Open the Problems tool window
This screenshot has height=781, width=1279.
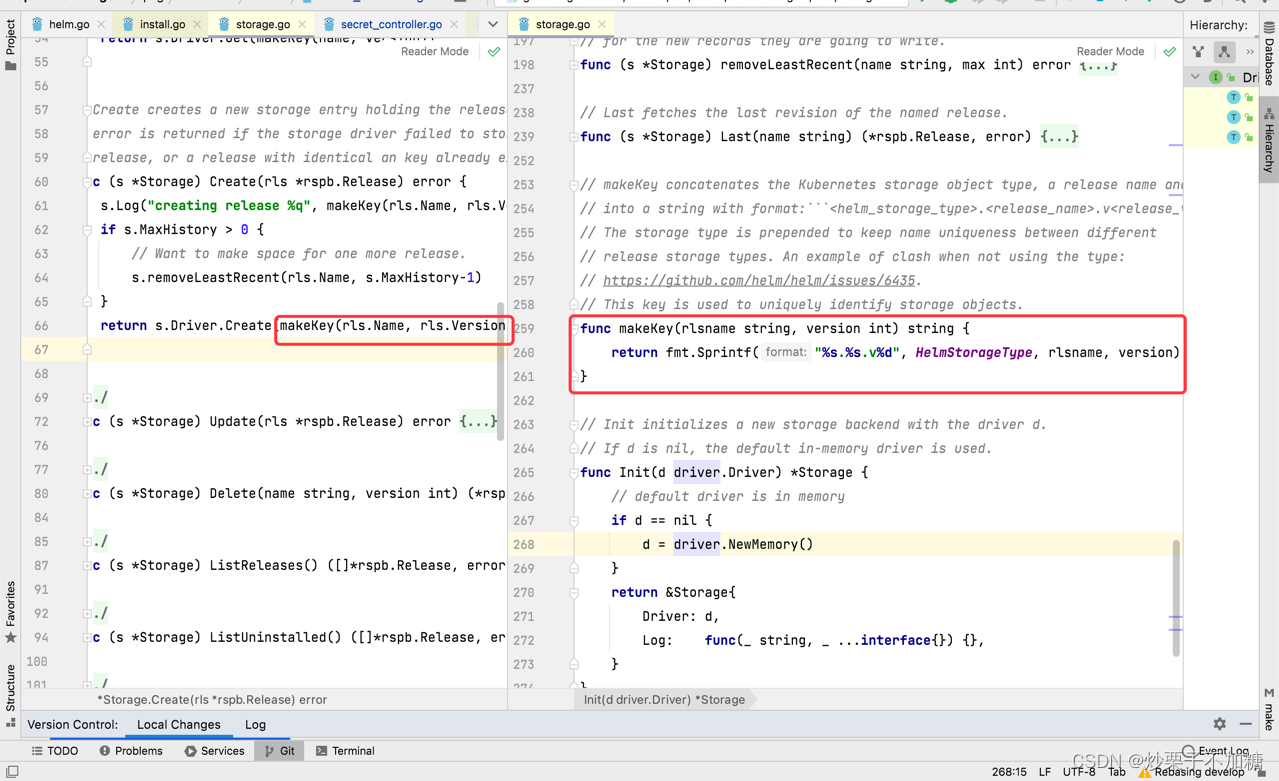(x=130, y=751)
